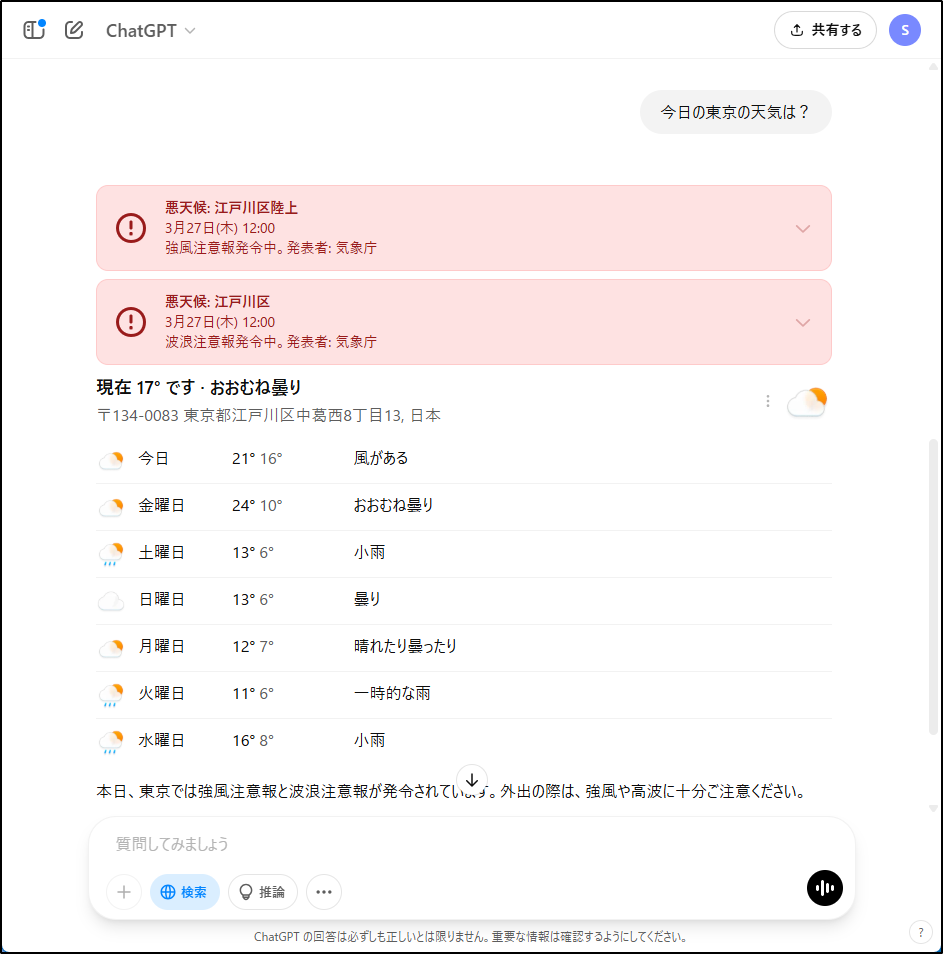Image resolution: width=943 pixels, height=954 pixels.
Task: Enable the 検索 search mode
Action: (x=184, y=891)
